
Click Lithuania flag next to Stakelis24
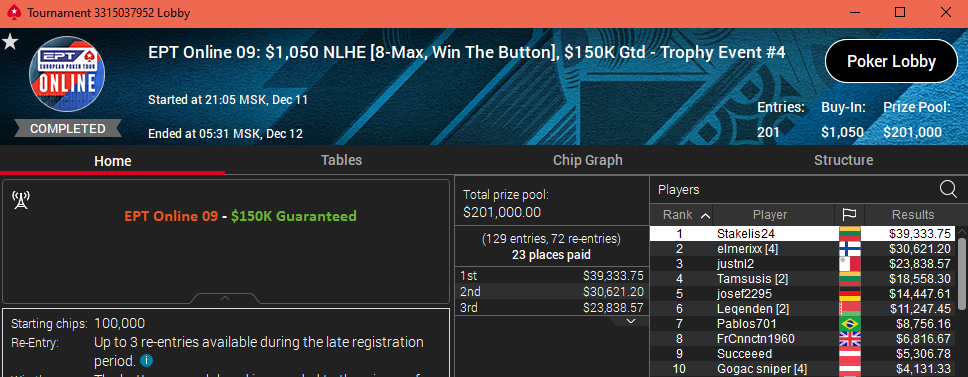[x=849, y=234]
